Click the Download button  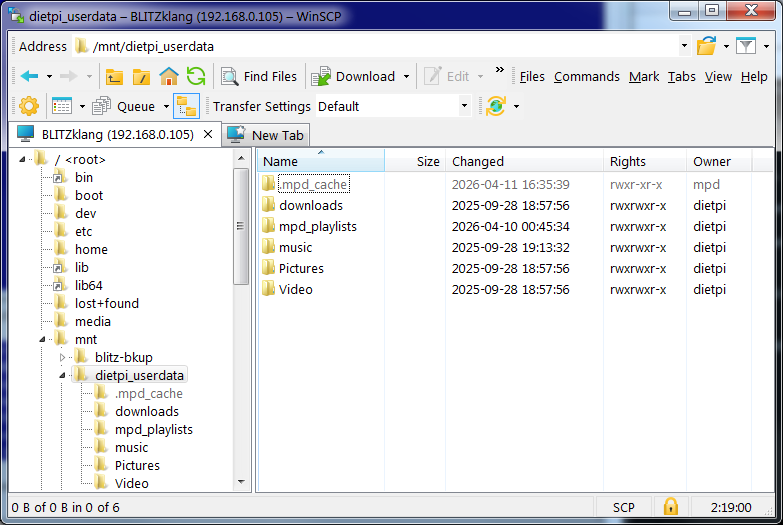(354, 76)
